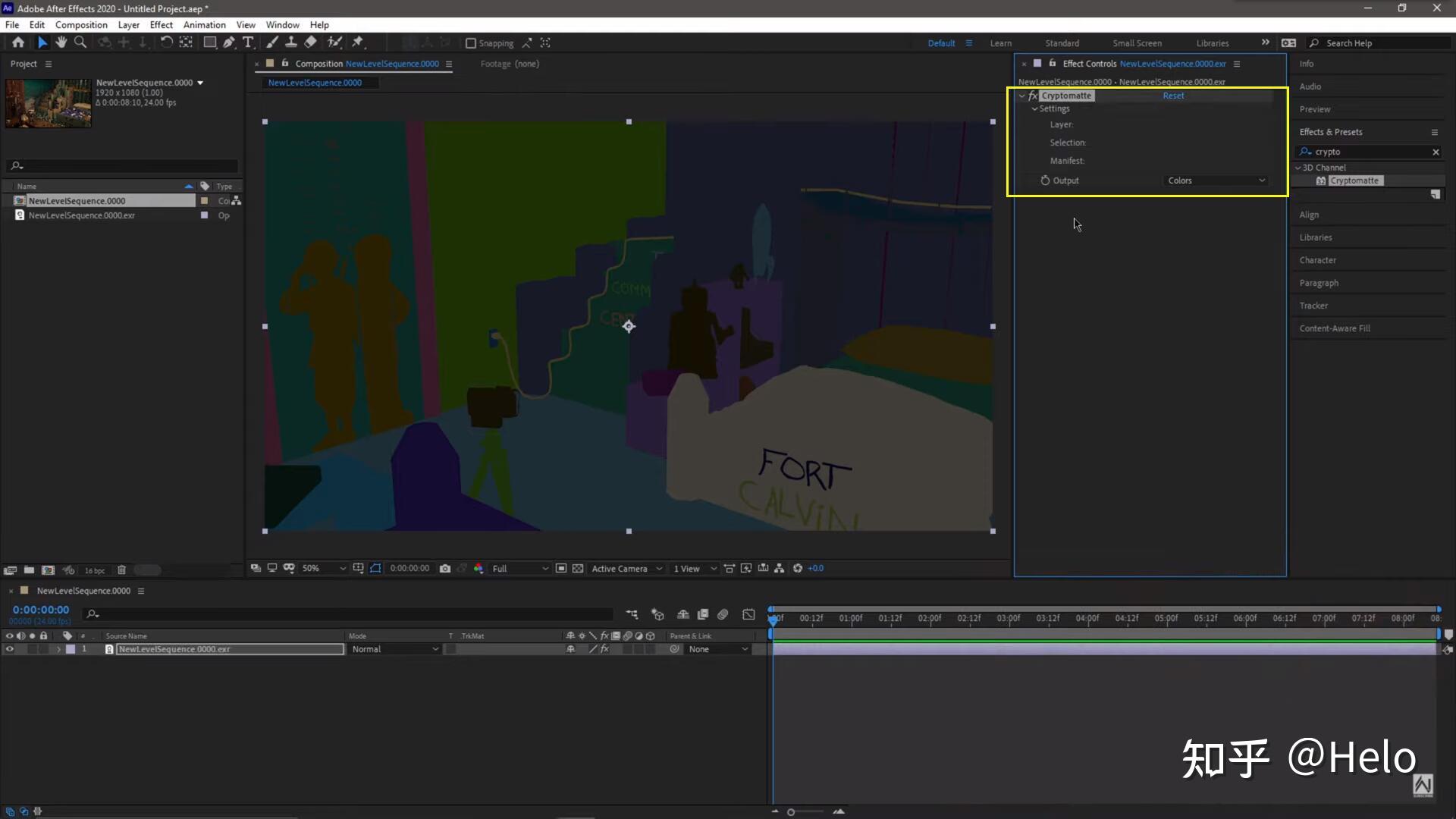Viewport: 1456px width, 819px height.
Task: Take a snapshot of the composition
Action: [x=445, y=568]
